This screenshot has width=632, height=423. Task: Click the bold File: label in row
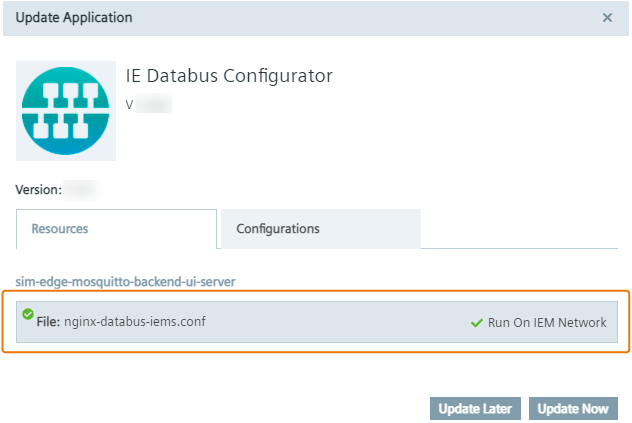point(42,322)
